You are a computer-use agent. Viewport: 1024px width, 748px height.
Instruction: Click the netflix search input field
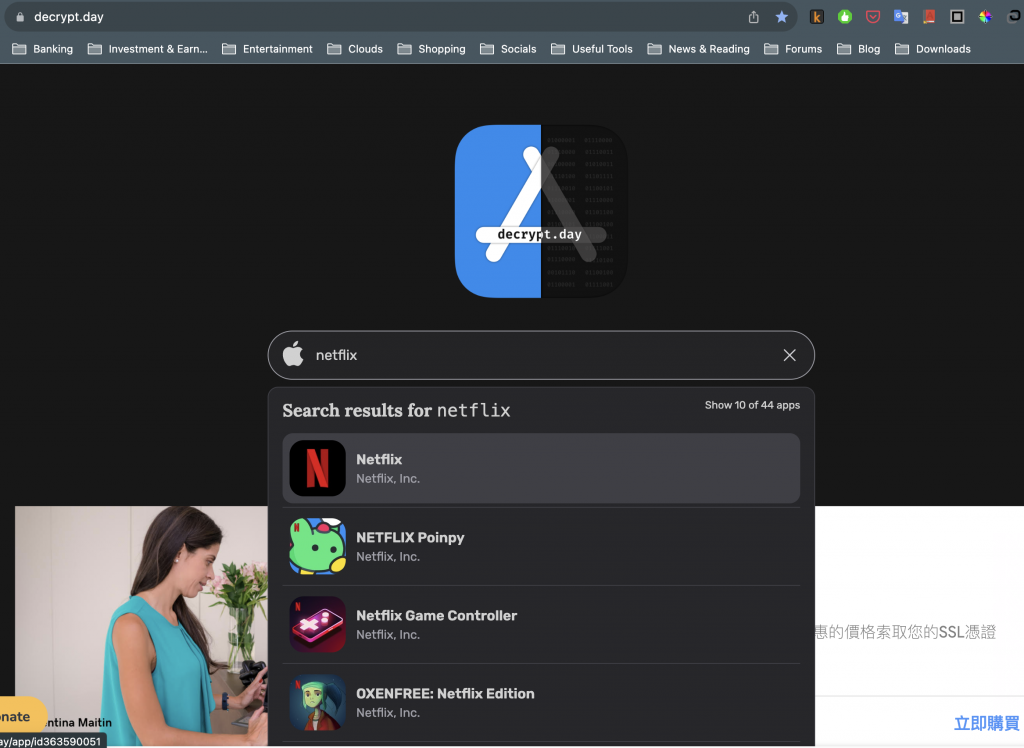point(541,355)
